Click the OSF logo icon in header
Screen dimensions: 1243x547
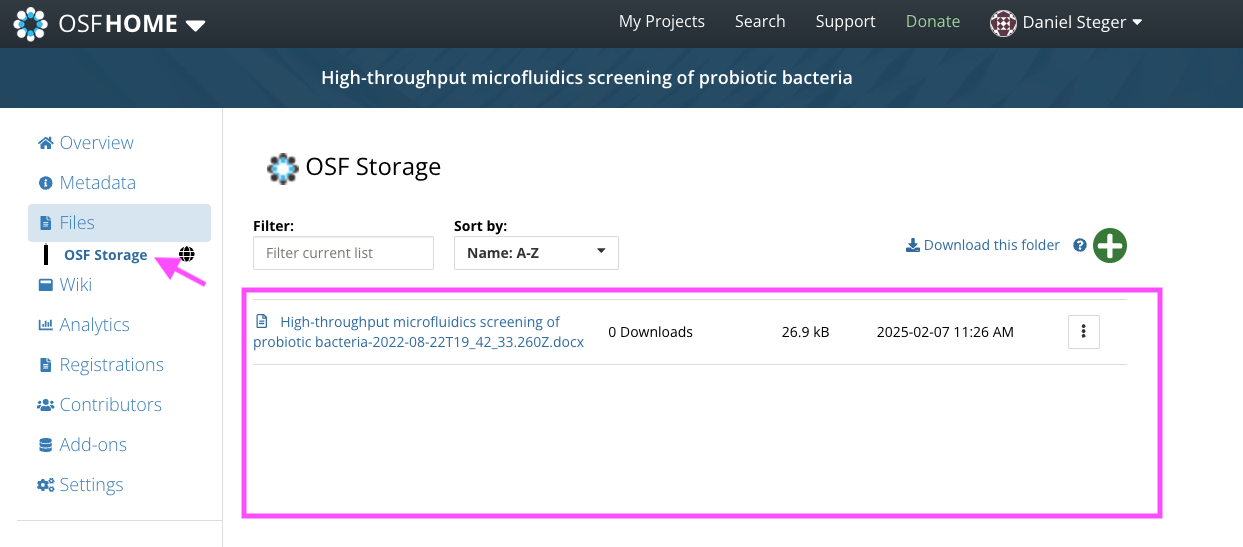(30, 23)
